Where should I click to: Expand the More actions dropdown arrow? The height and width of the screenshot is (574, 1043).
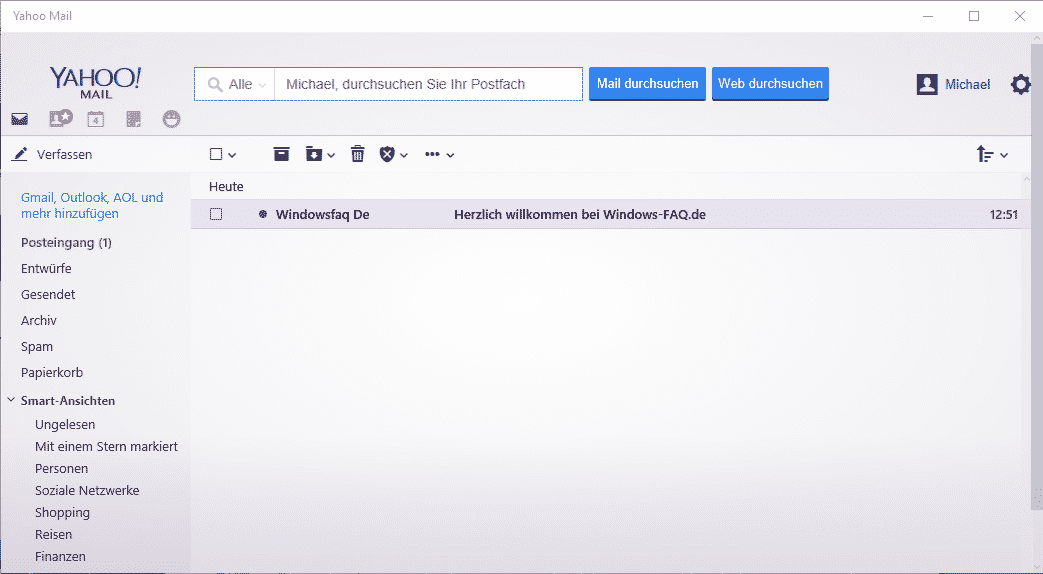click(450, 155)
